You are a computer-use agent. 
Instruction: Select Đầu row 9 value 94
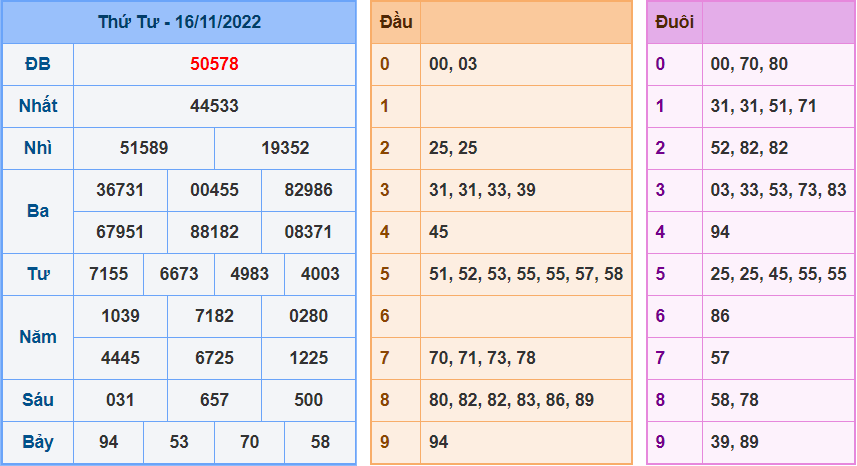[x=438, y=442]
